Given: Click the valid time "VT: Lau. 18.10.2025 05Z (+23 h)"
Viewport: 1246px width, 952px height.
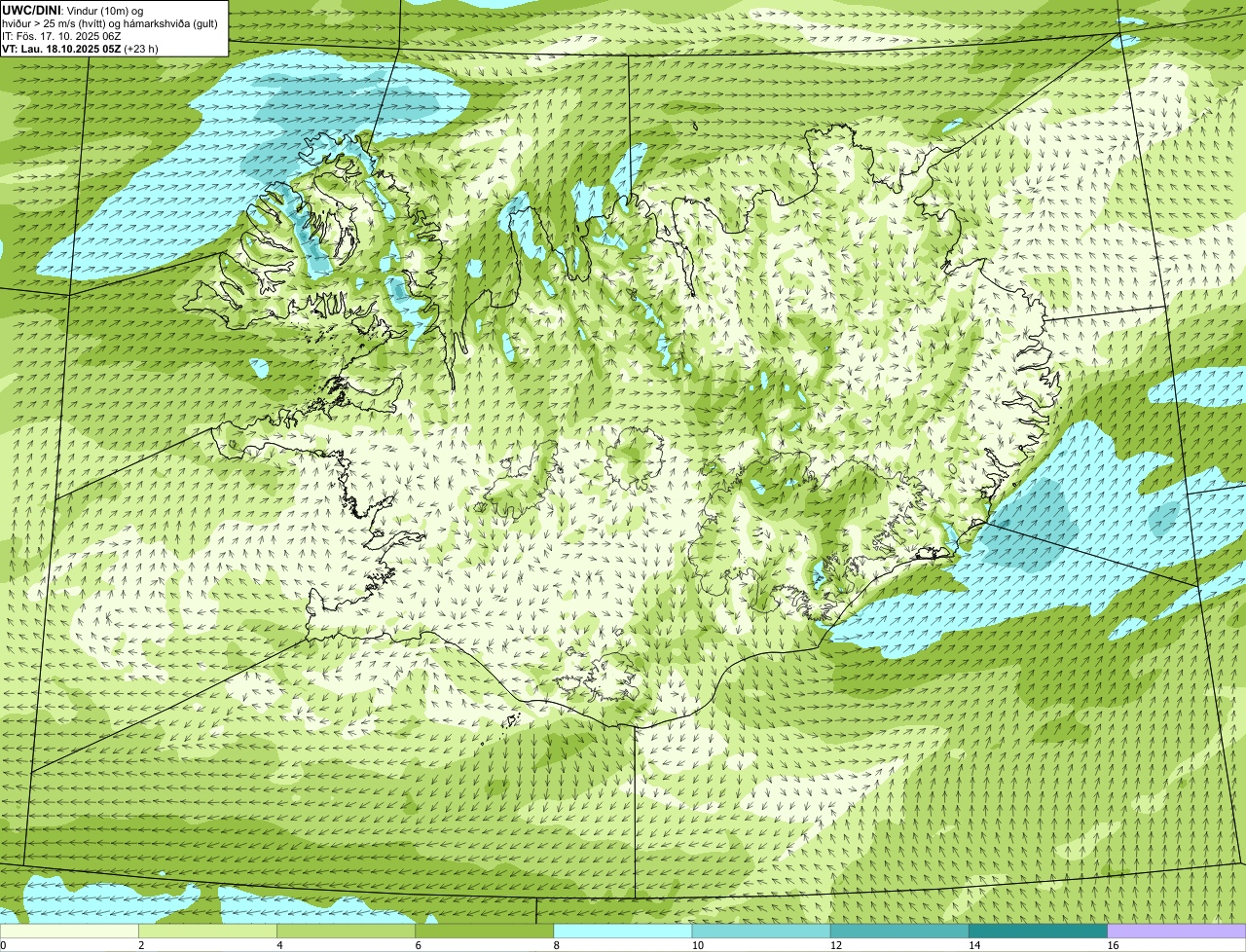Looking at the screenshot, I should pos(80,48).
